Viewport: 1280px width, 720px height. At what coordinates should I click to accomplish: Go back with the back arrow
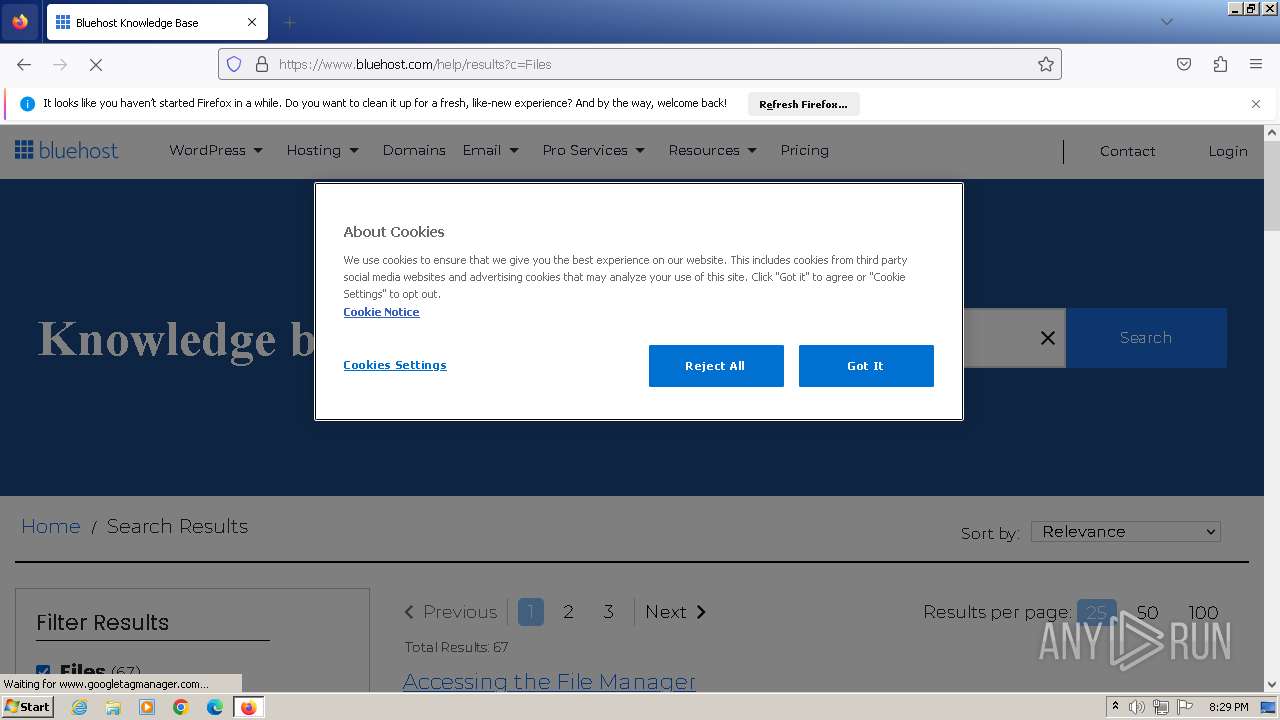(24, 64)
